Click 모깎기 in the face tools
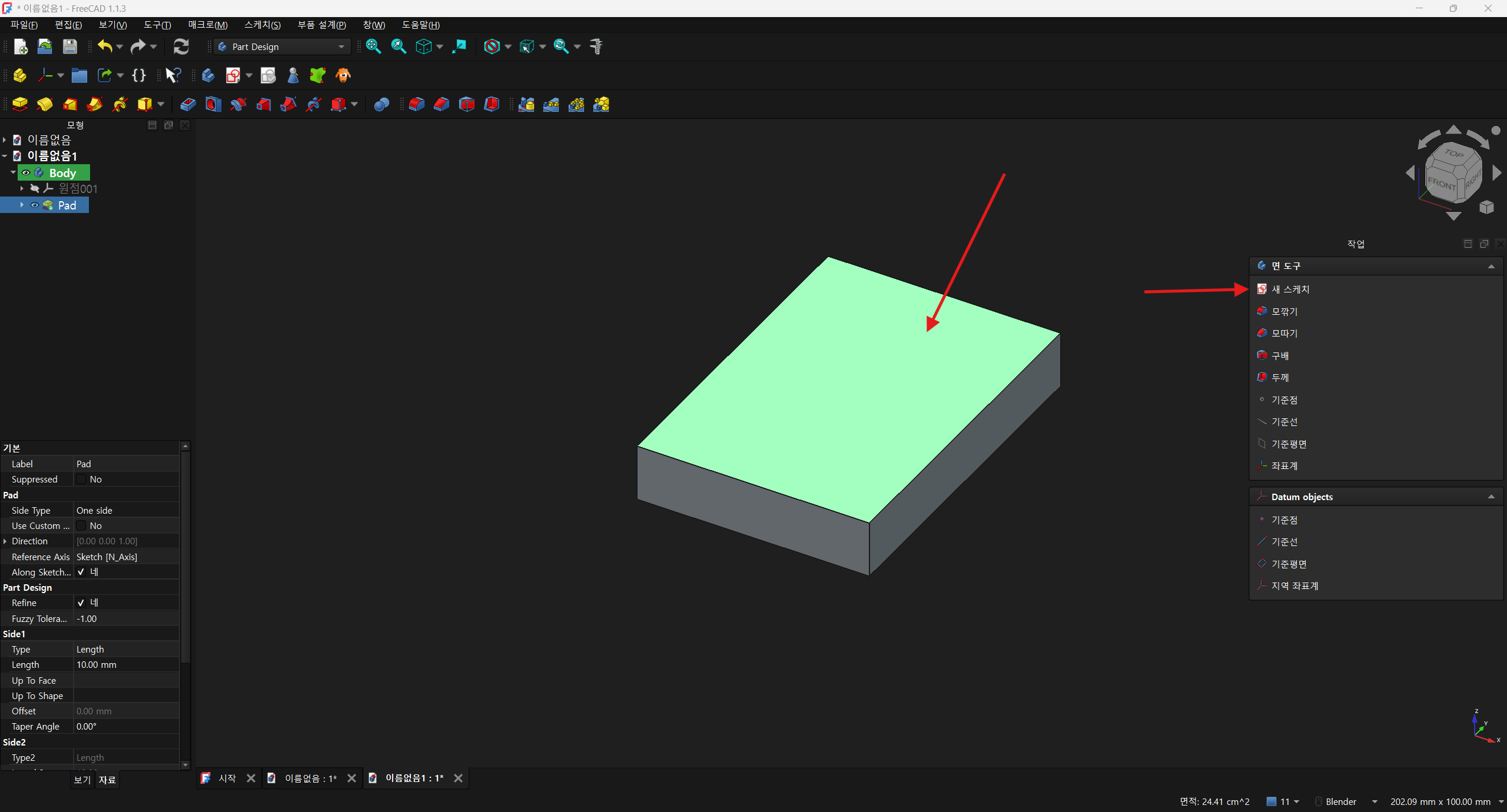The image size is (1507, 812). 1284,311
